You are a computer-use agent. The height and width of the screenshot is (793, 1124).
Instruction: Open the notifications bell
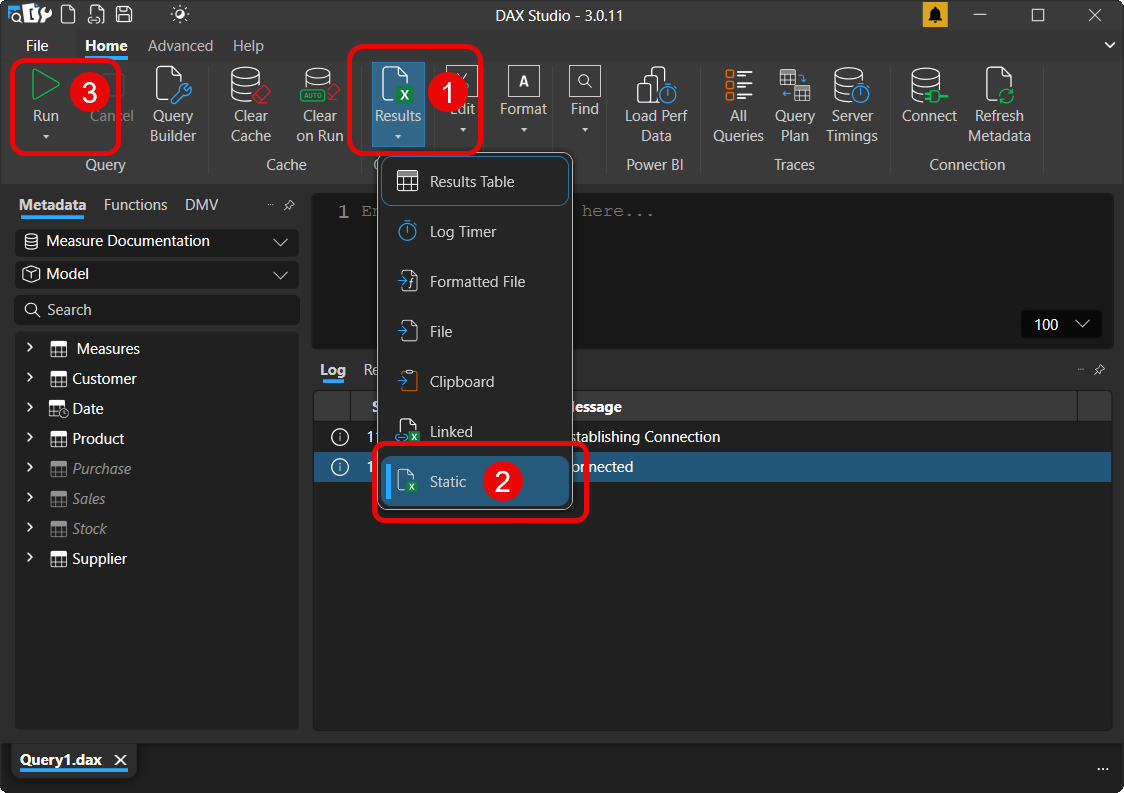(935, 14)
